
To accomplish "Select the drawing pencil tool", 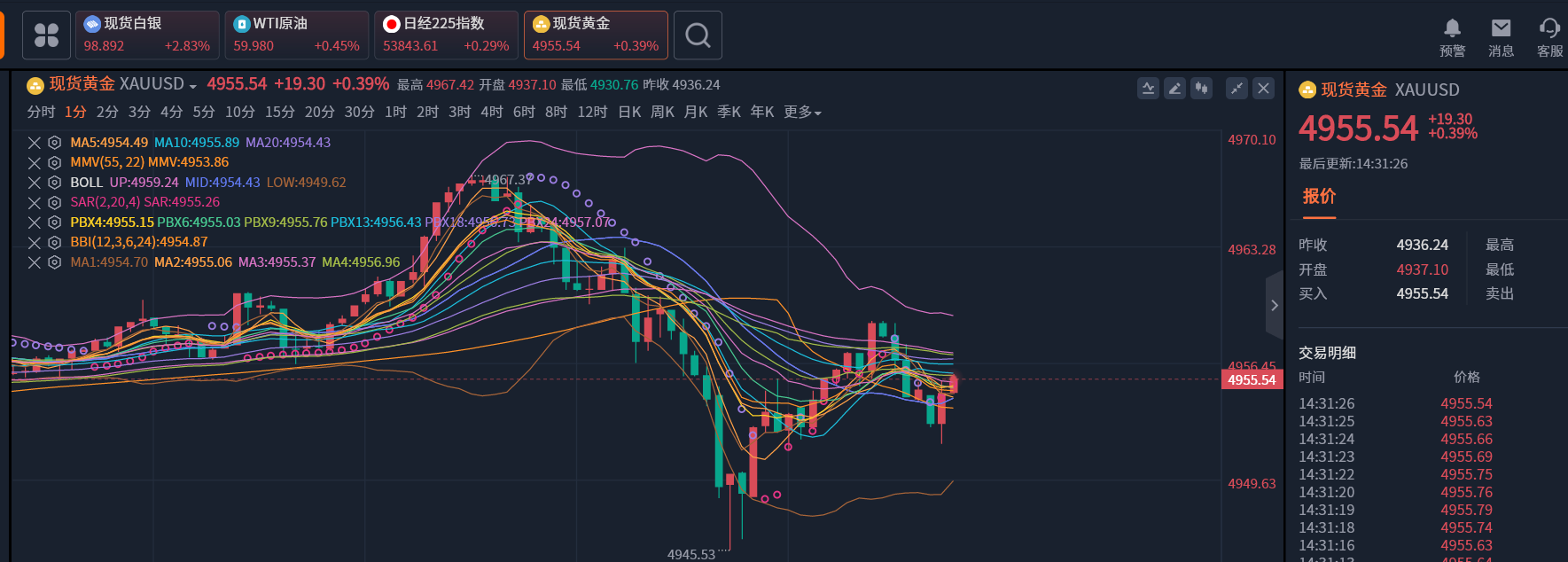I will coord(1174,88).
